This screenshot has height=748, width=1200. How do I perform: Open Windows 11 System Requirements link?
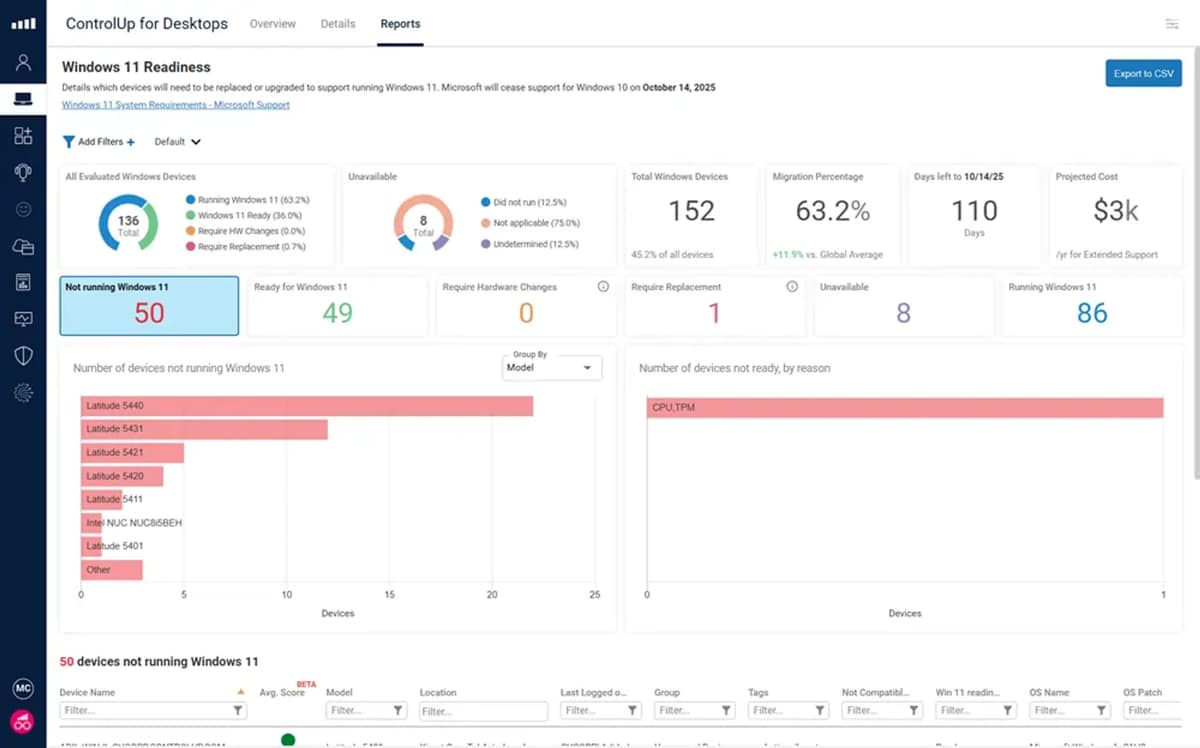coord(176,105)
